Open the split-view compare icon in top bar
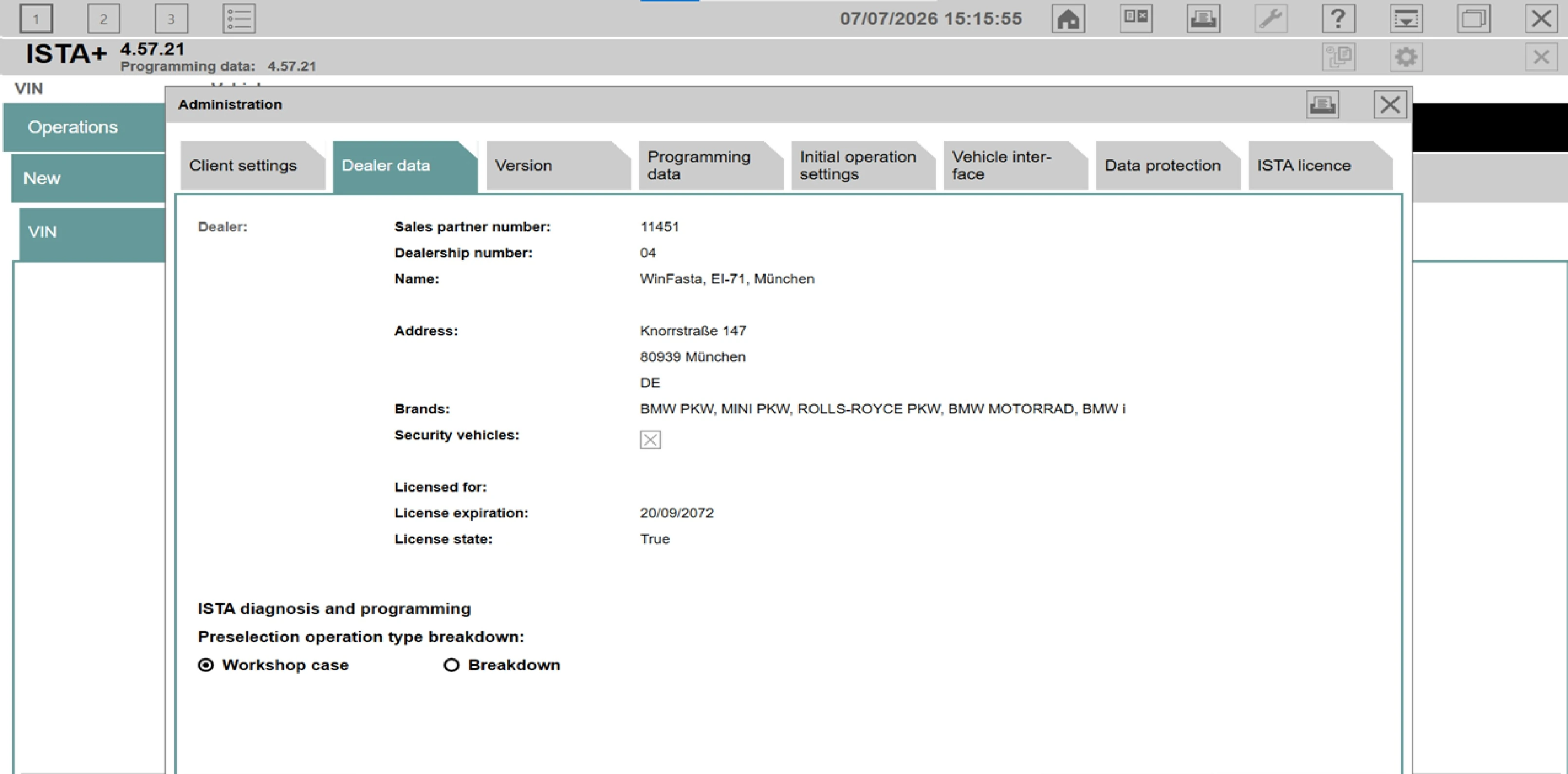 click(x=1136, y=19)
